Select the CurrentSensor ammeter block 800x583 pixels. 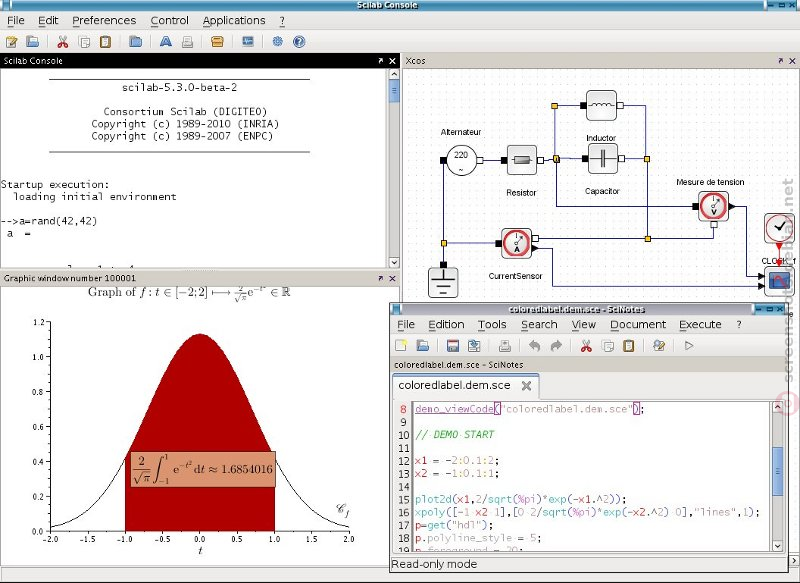coord(516,243)
